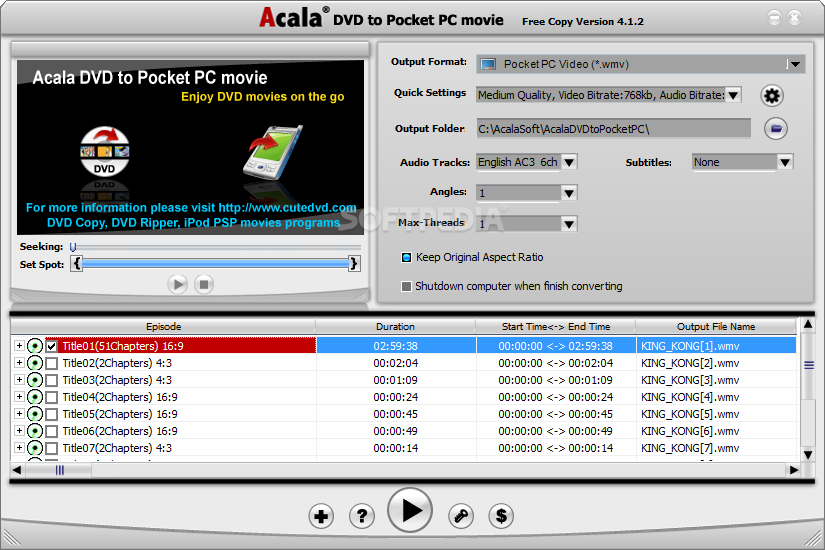Viewport: 825px width, 550px height.
Task: Expand Title03 chapters tree node
Action: [x=19, y=379]
